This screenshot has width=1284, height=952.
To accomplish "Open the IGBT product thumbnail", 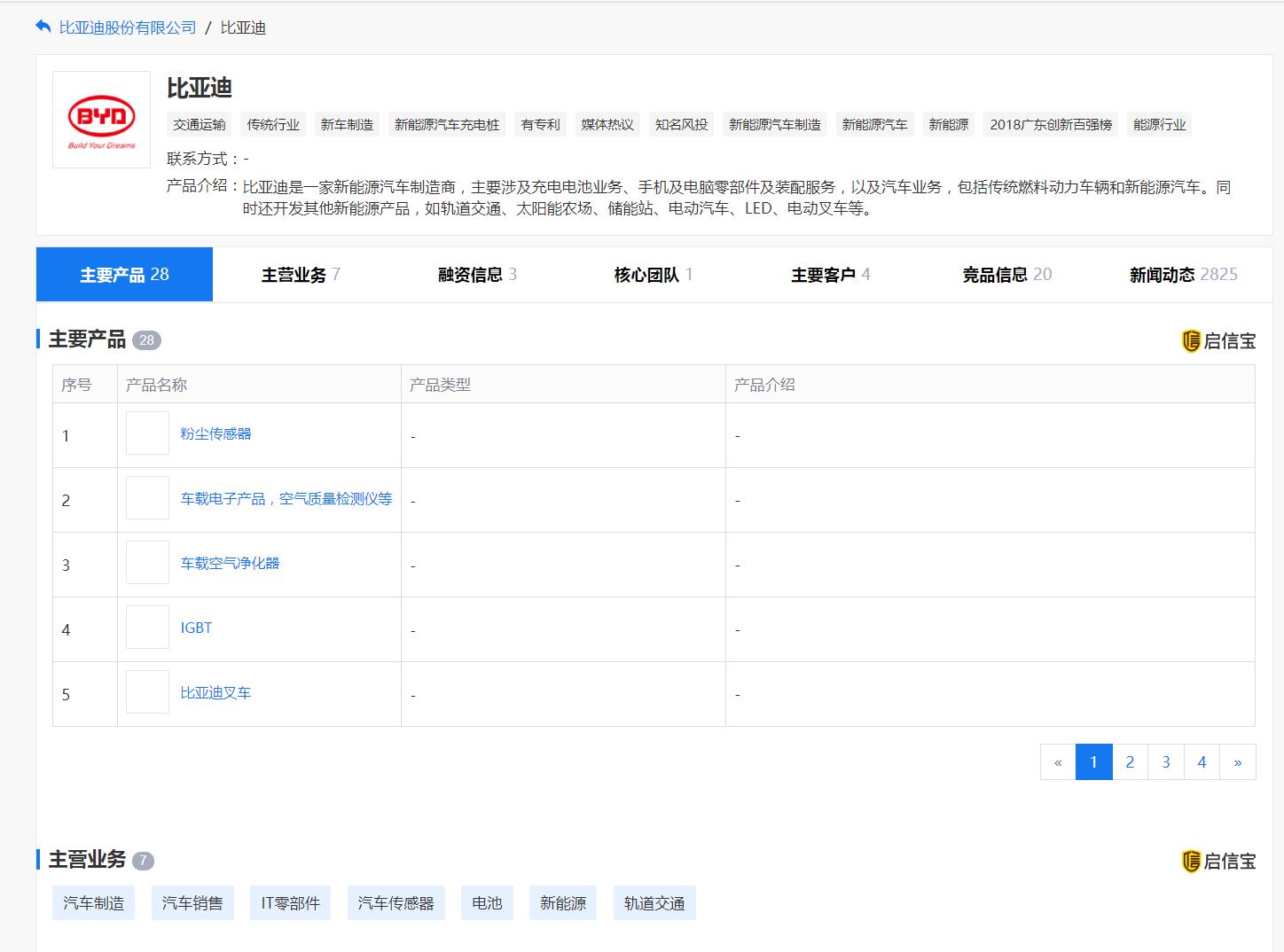I will pyautogui.click(x=147, y=628).
